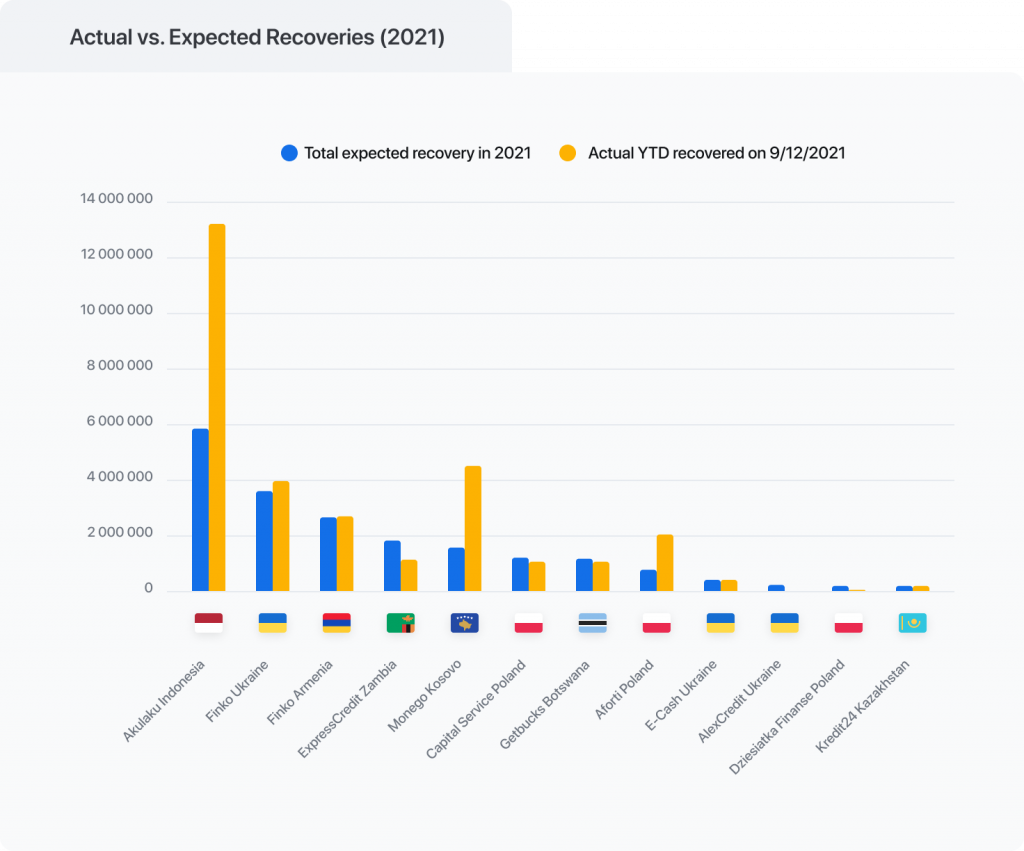Select the 'ExpressCredit Zambia' axis label
Viewport: 1024px width, 851px height.
pyautogui.click(x=347, y=709)
